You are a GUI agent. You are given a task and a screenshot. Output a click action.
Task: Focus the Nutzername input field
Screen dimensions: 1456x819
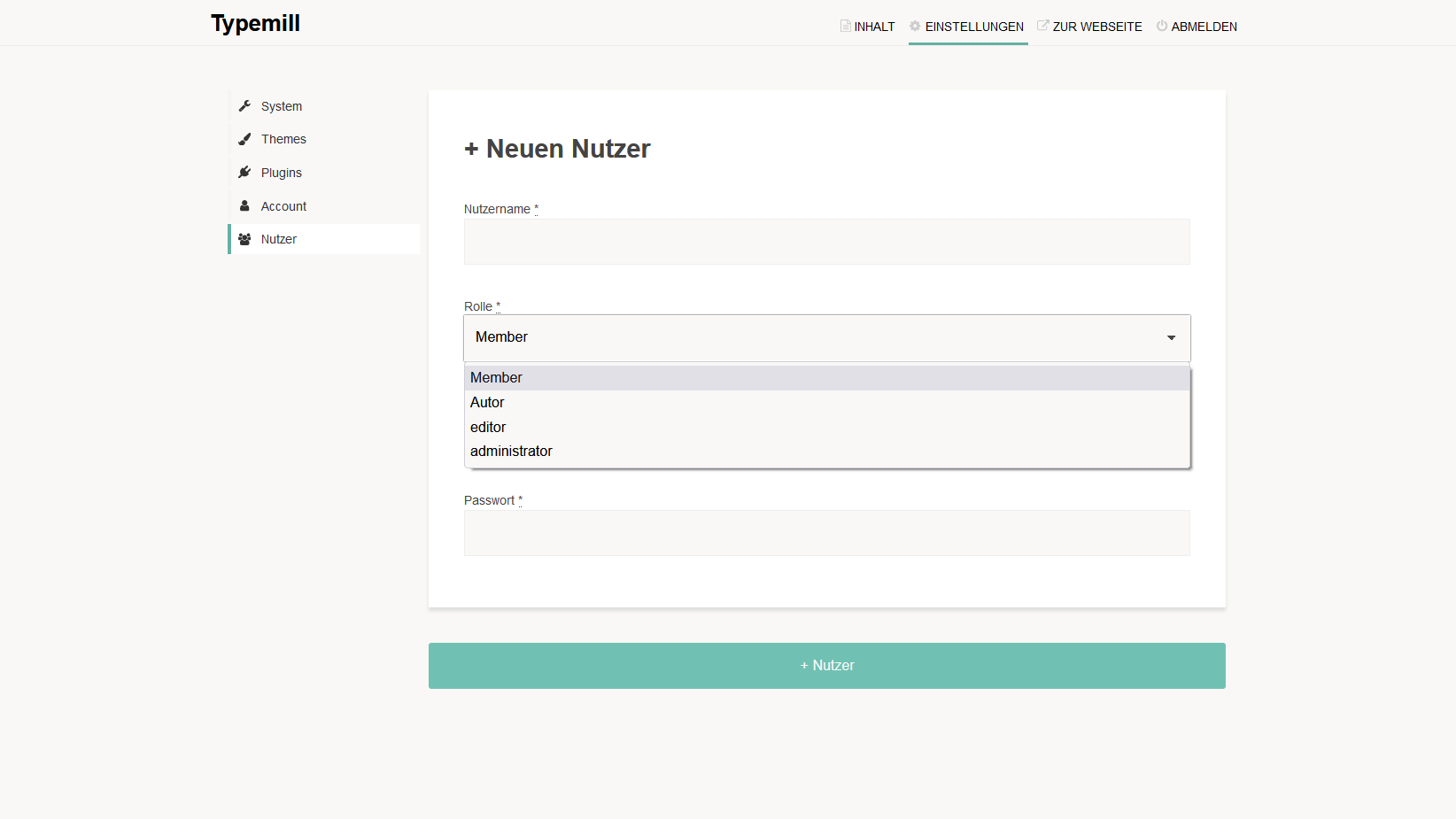point(826,242)
